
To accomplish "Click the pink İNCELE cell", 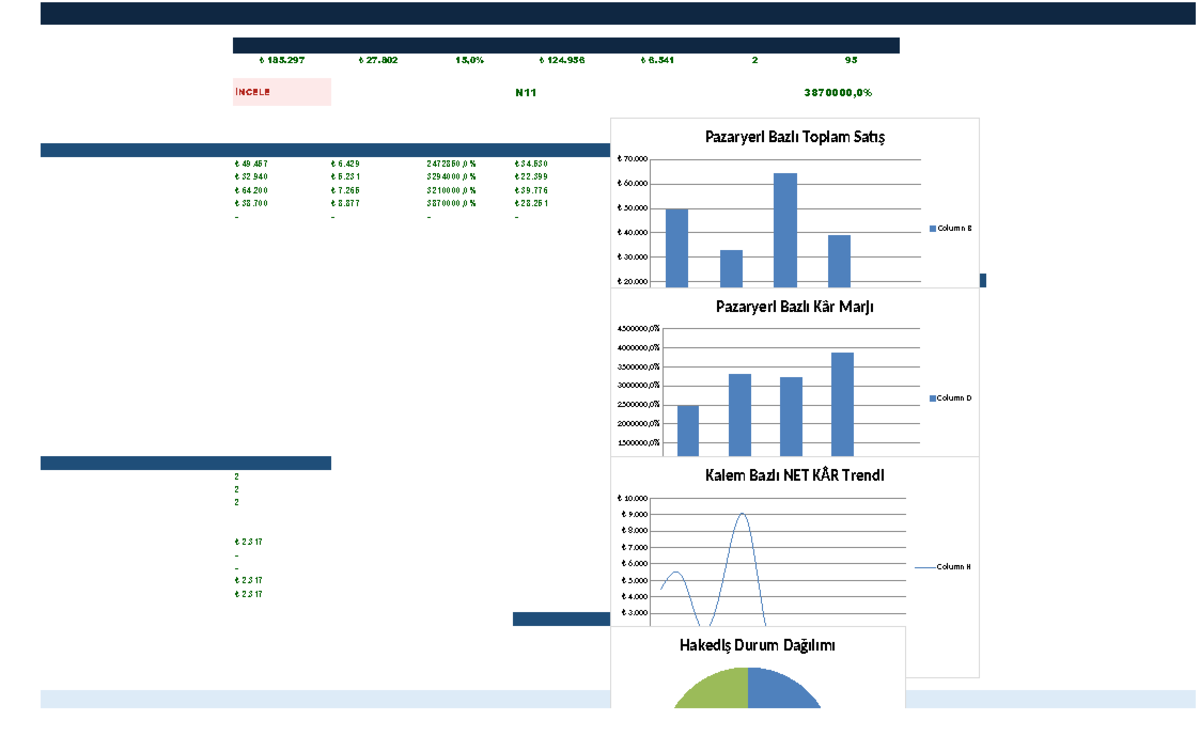I will [282, 92].
